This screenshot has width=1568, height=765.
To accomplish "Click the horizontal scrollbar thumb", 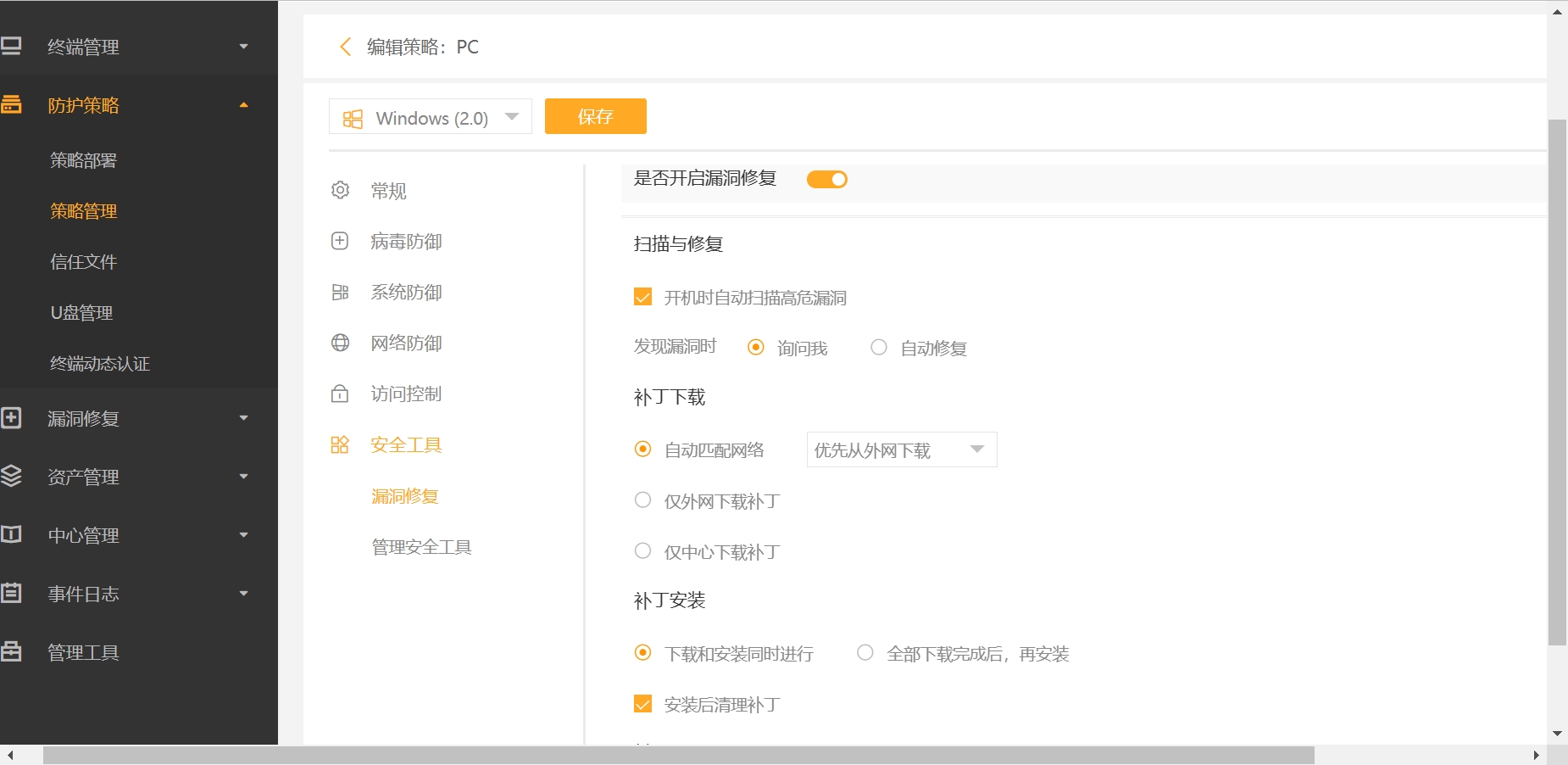I will click(x=678, y=755).
